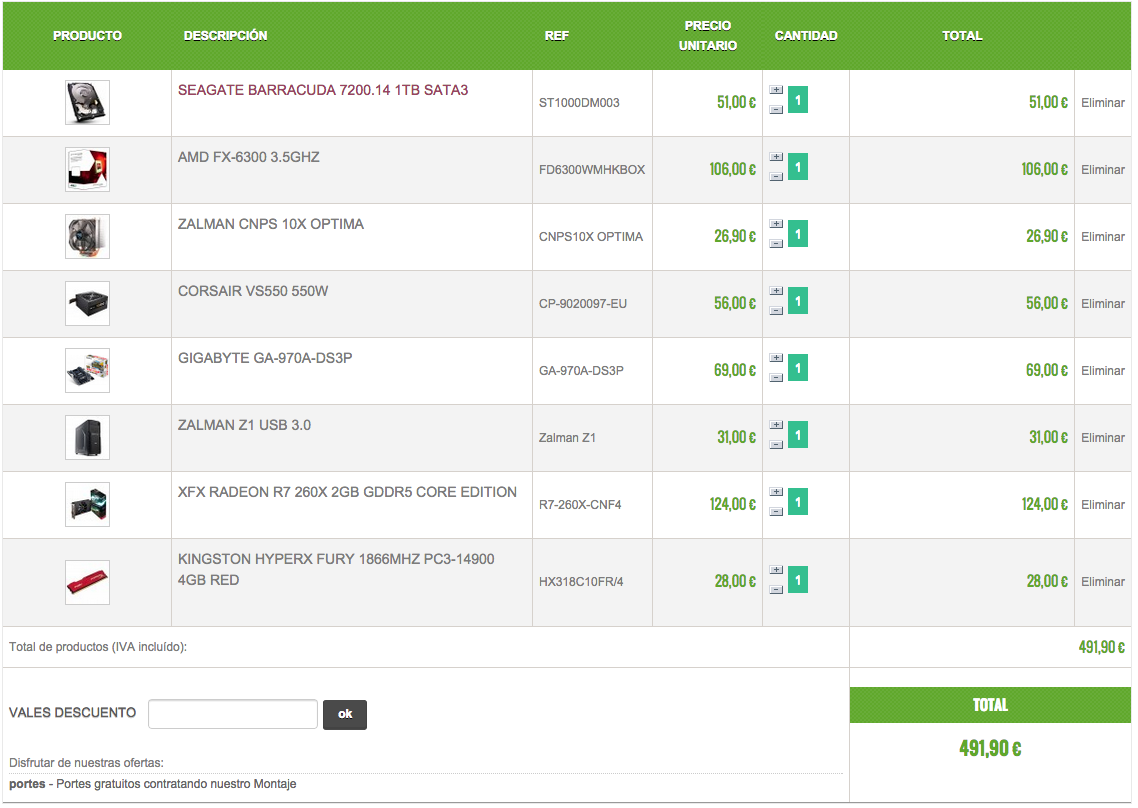The image size is (1138, 808).
Task: Remove Zalman CNPS 10X Optima via Eliminar
Action: point(1102,237)
